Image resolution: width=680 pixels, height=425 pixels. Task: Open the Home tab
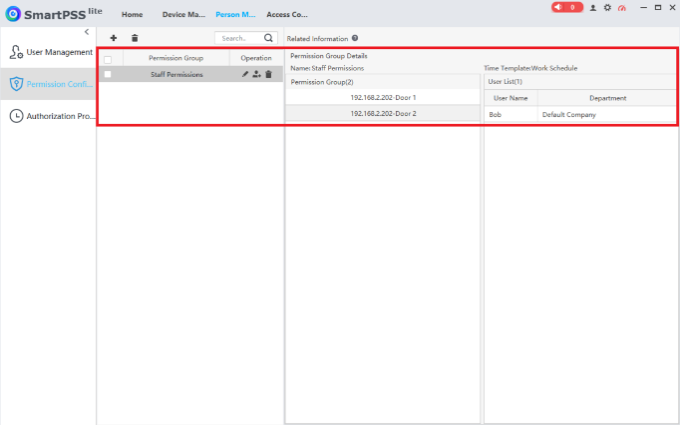coord(132,14)
